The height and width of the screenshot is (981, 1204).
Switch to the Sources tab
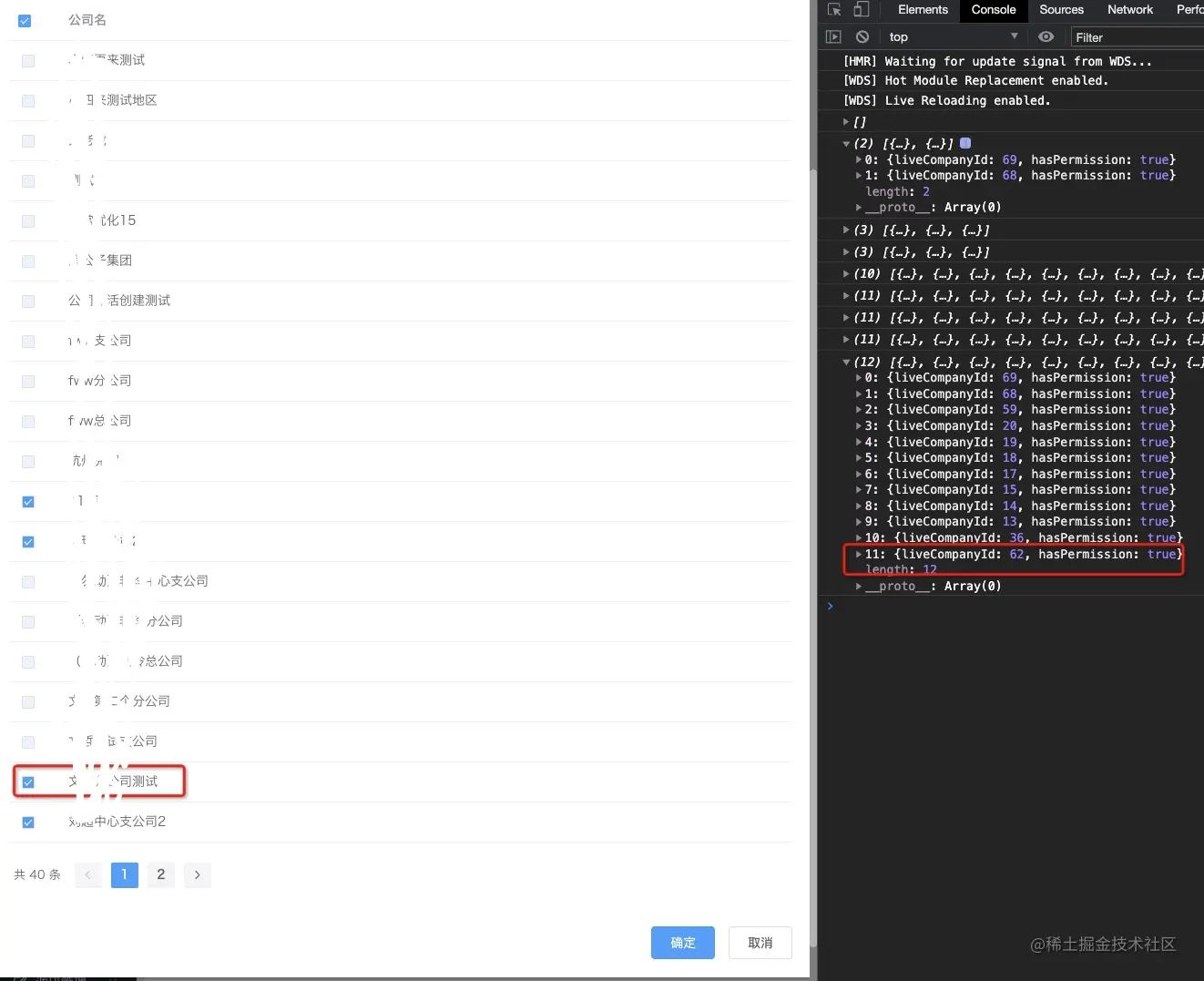[x=1061, y=10]
